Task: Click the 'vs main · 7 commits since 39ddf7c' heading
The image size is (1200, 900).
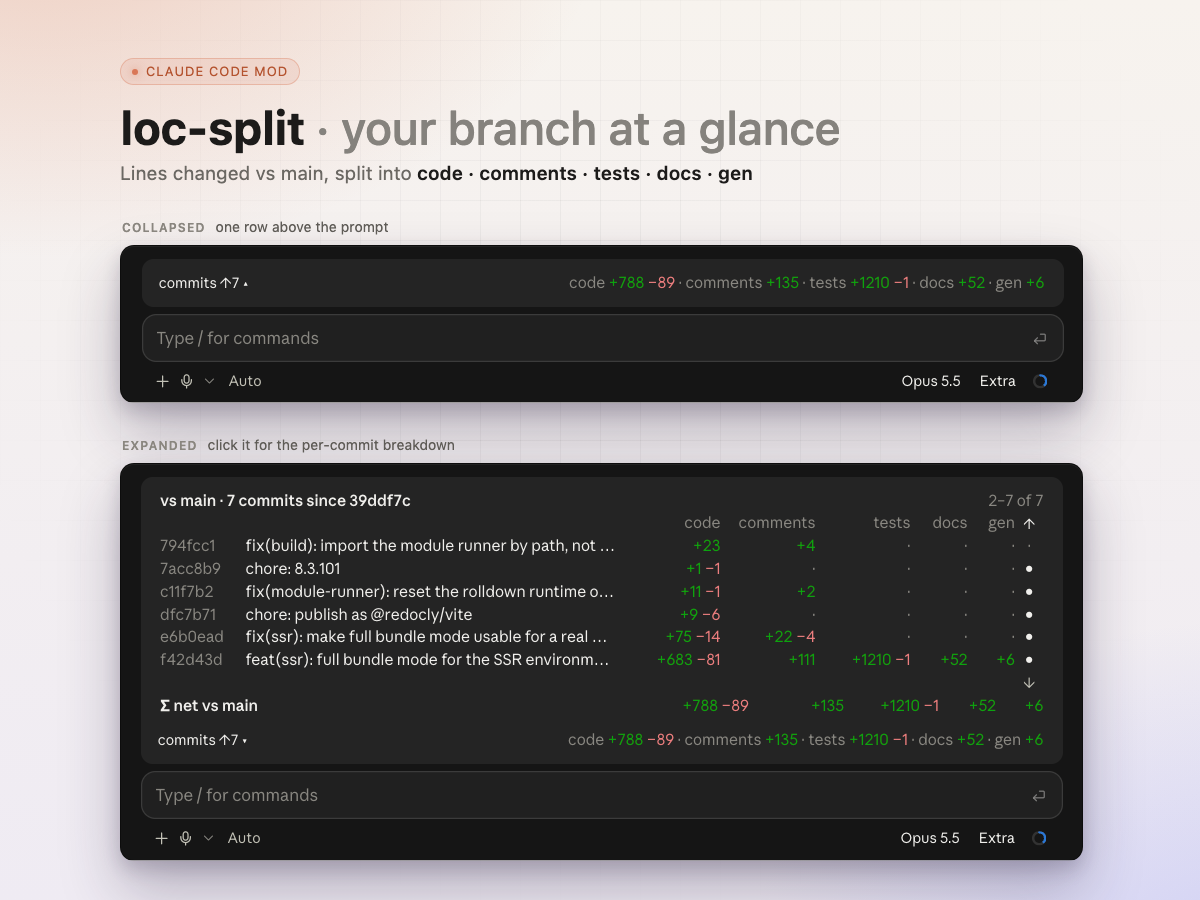Action: (x=285, y=501)
